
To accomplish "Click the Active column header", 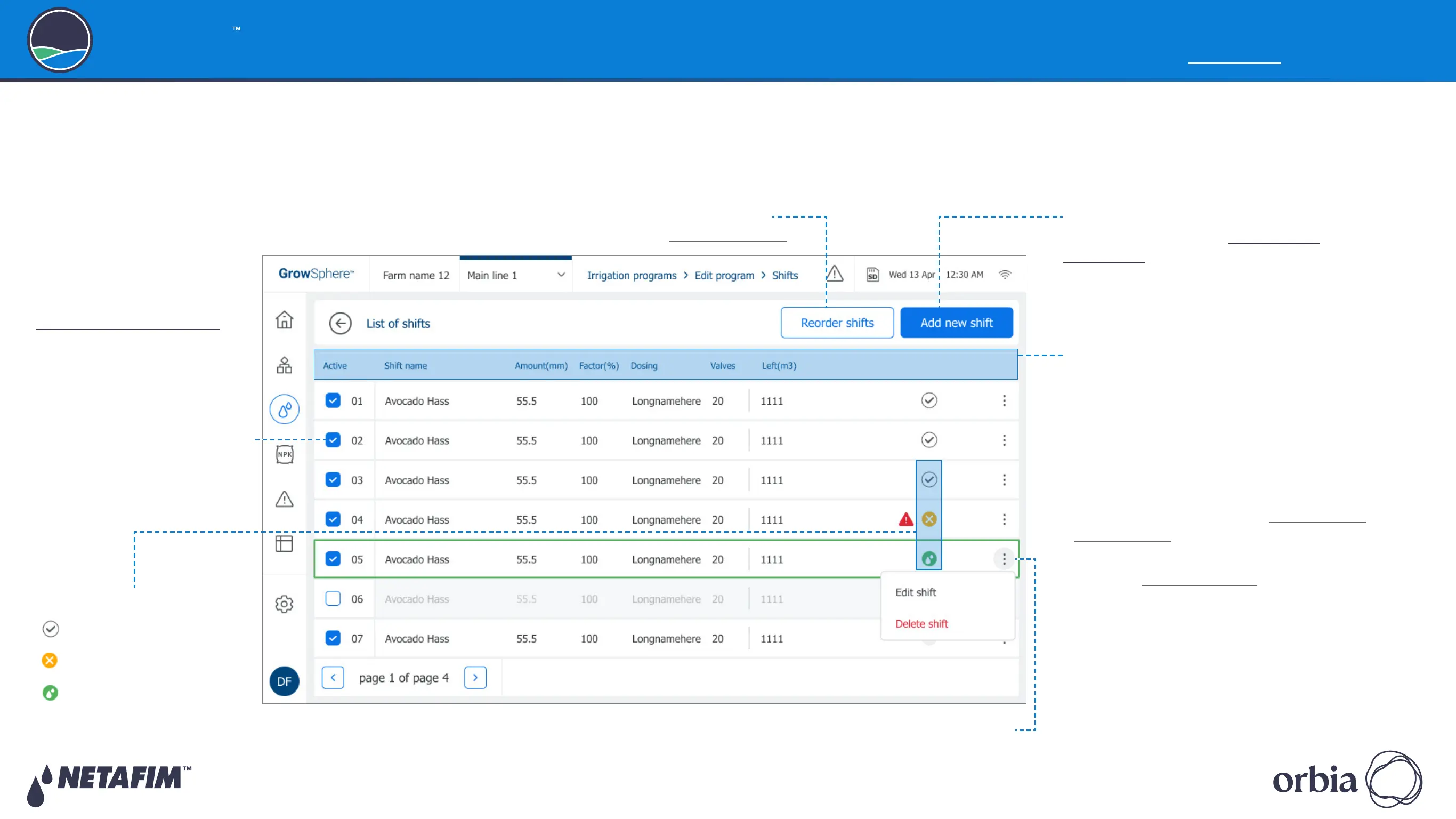I will (335, 366).
